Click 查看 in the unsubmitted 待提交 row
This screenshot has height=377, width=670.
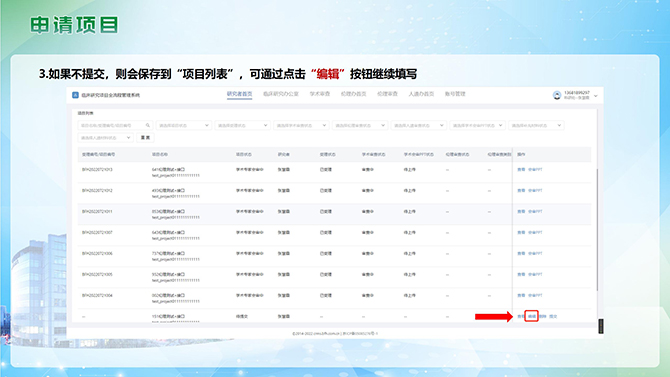[520, 316]
